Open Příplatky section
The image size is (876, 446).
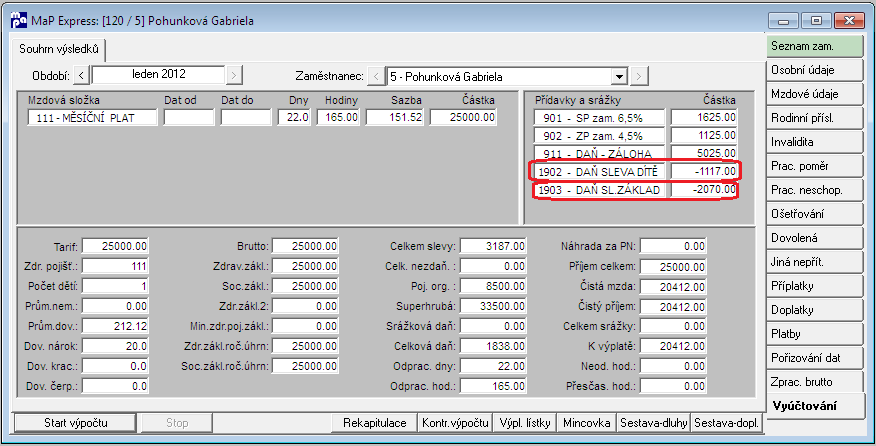click(815, 286)
